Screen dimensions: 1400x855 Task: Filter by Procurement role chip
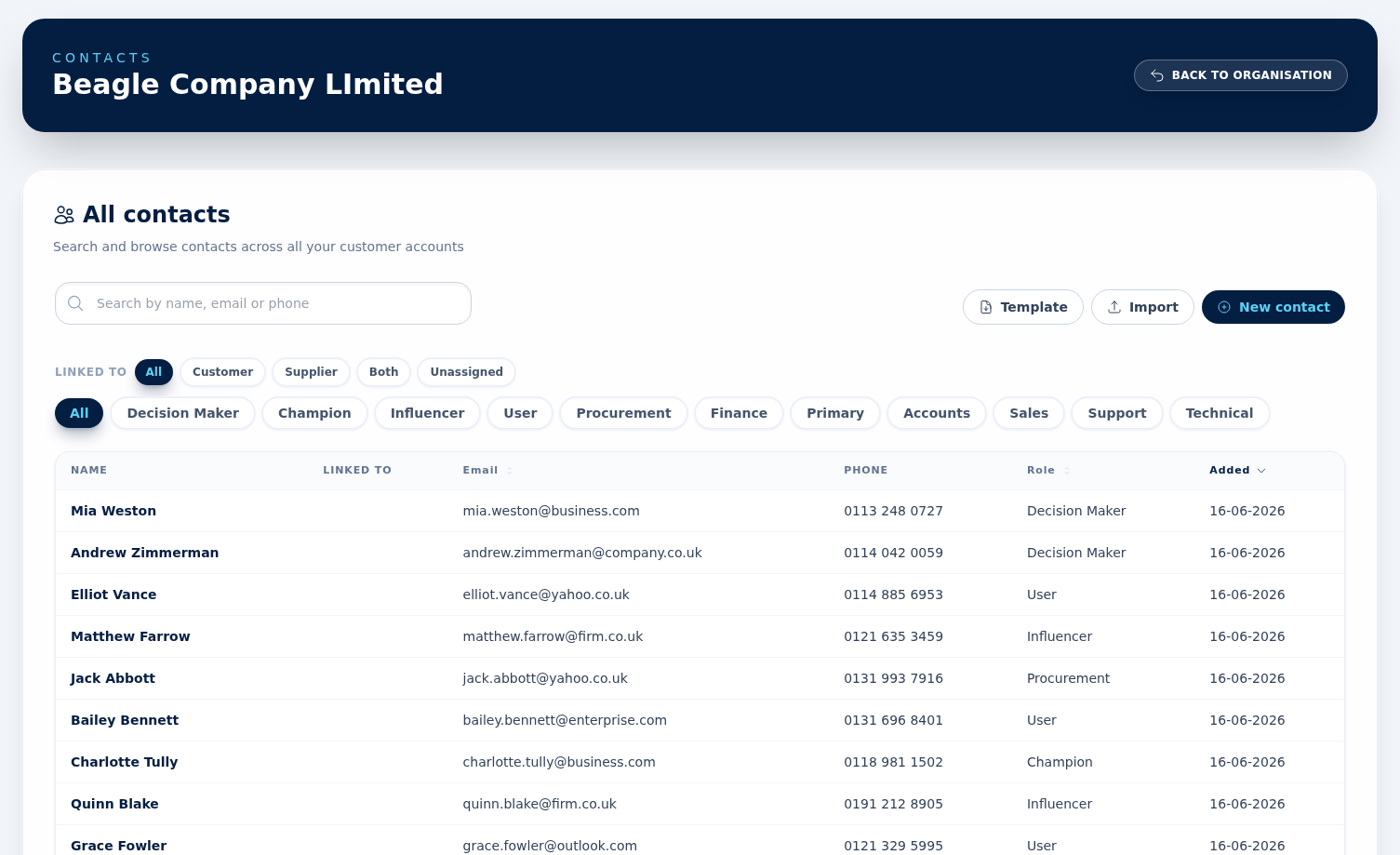pyautogui.click(x=623, y=413)
